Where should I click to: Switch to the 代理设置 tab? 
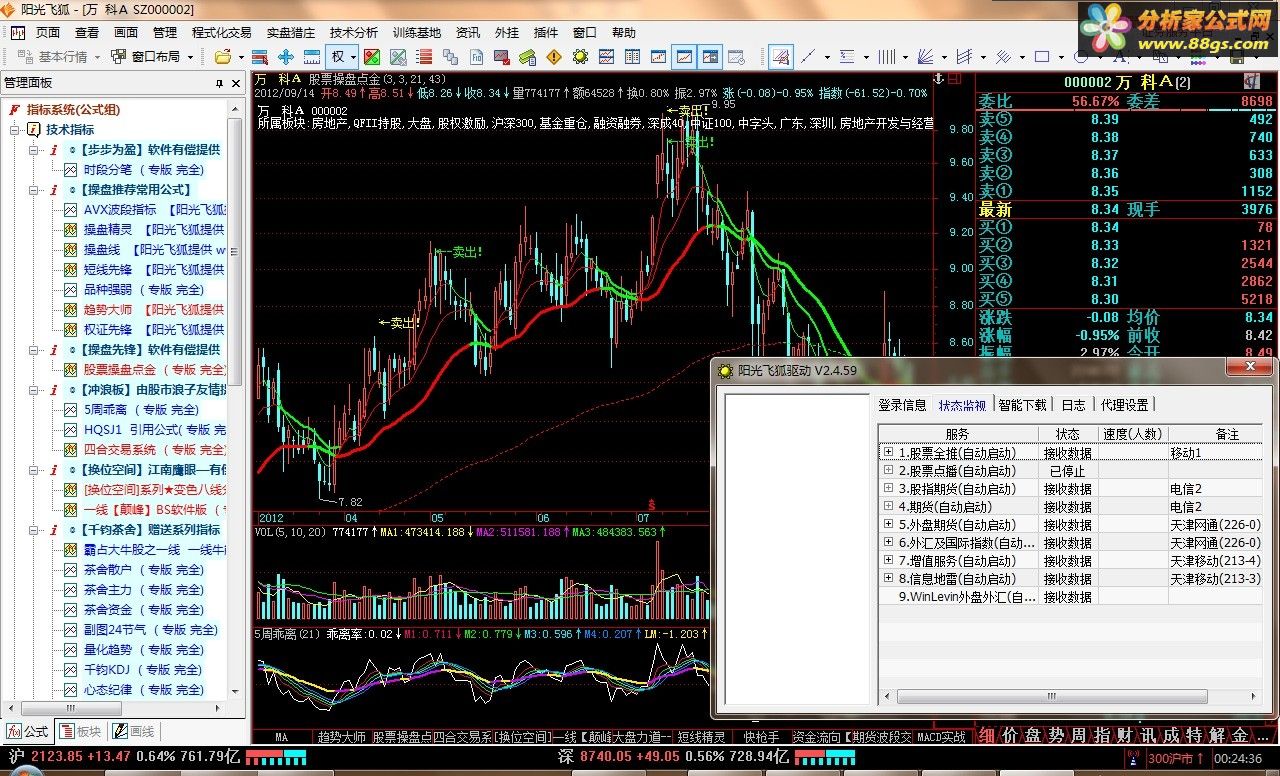pos(1125,405)
